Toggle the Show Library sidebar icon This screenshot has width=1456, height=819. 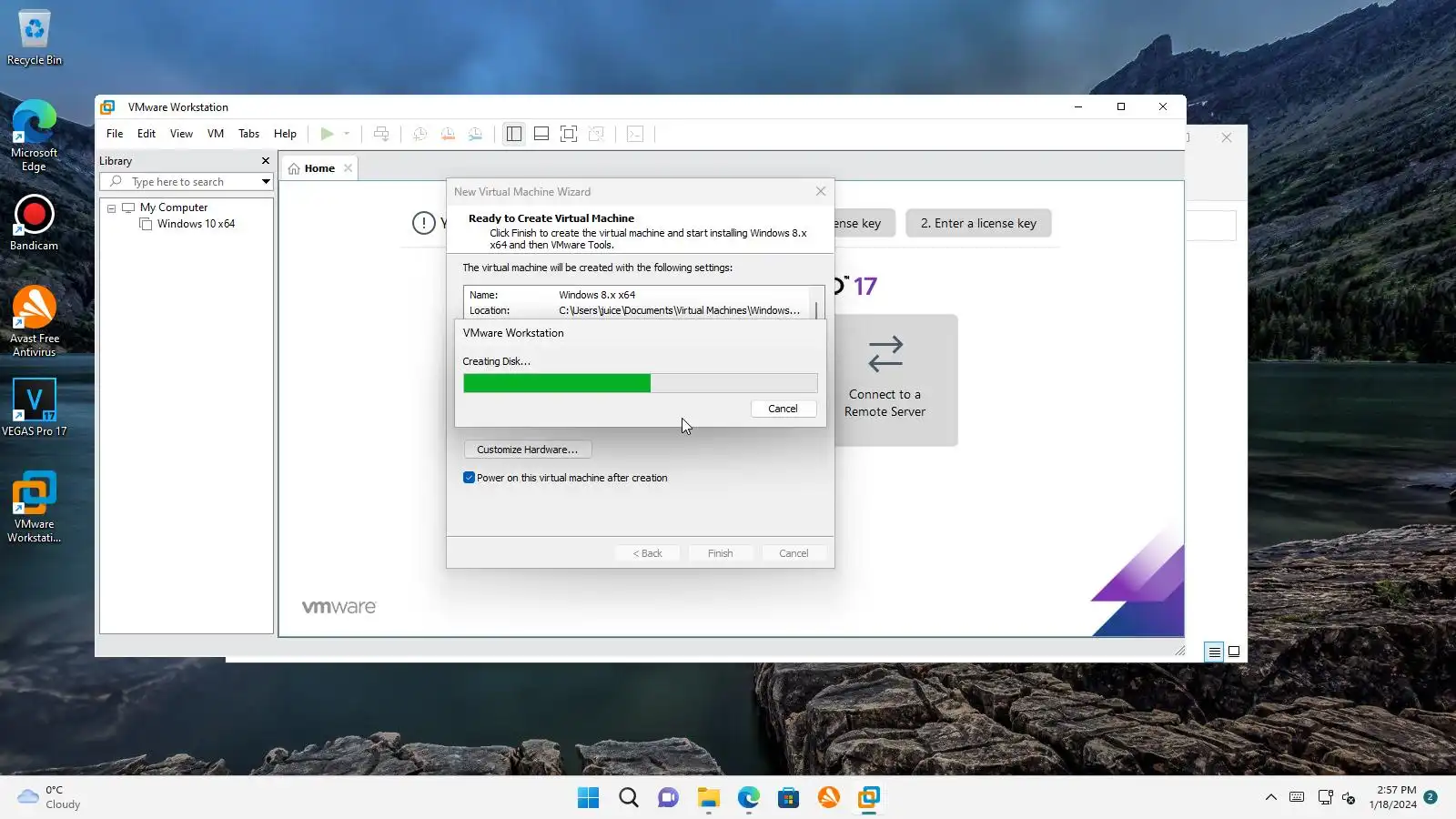click(x=514, y=134)
